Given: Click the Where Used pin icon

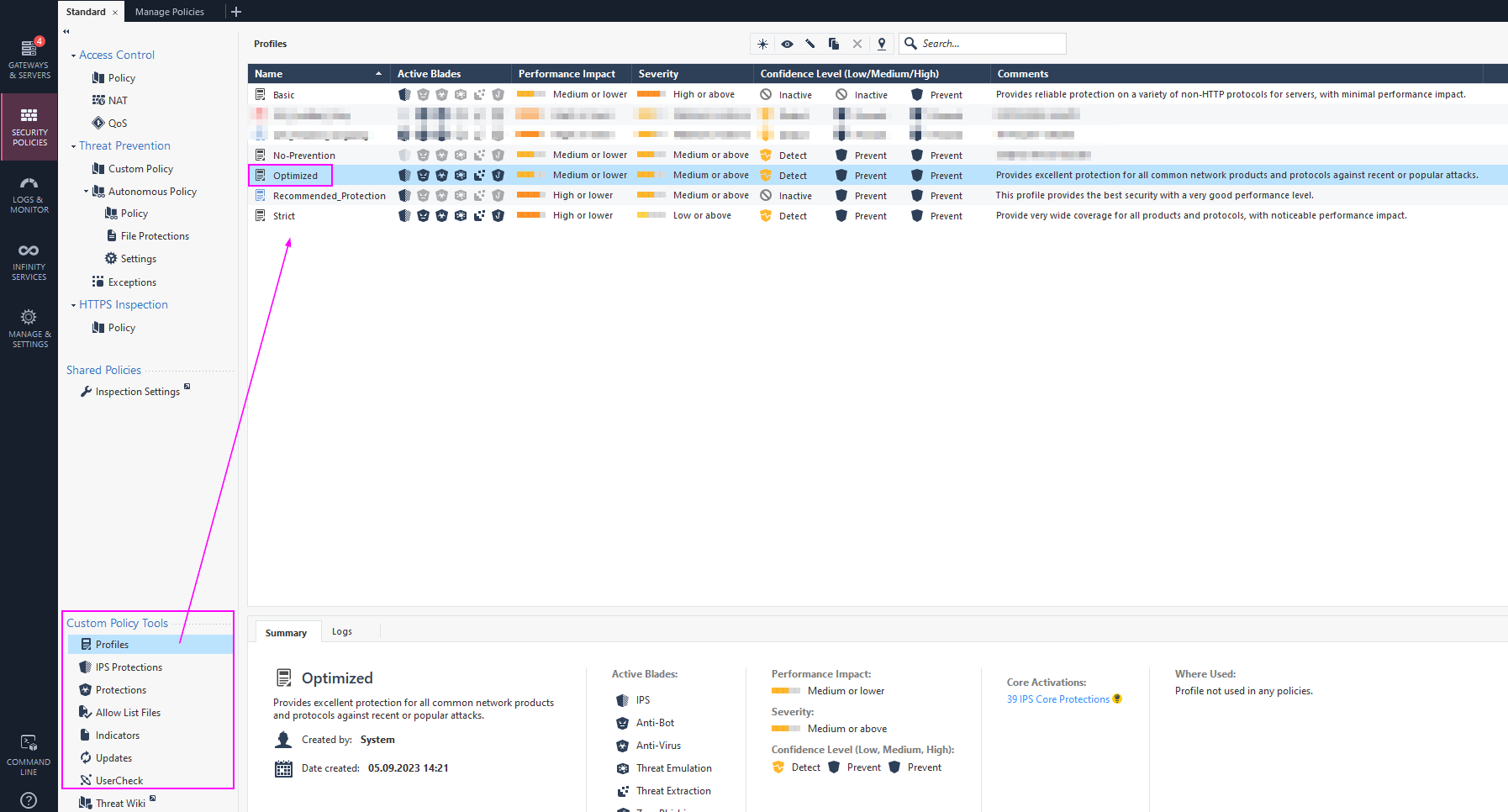Looking at the screenshot, I should [x=882, y=44].
